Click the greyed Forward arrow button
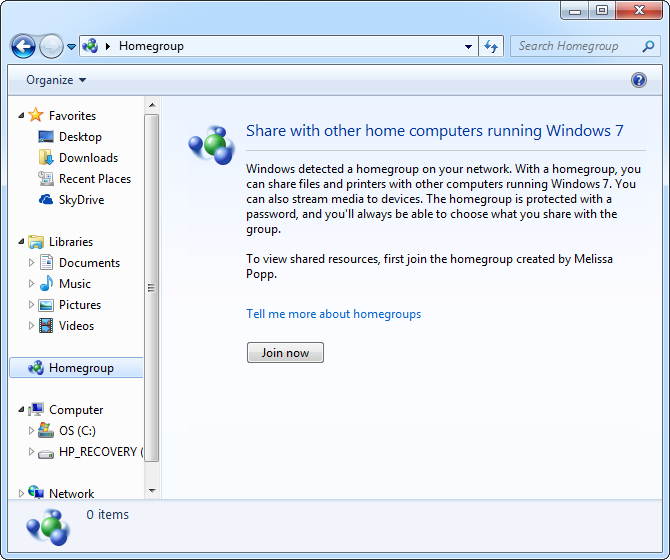The image size is (670, 560). click(51, 46)
